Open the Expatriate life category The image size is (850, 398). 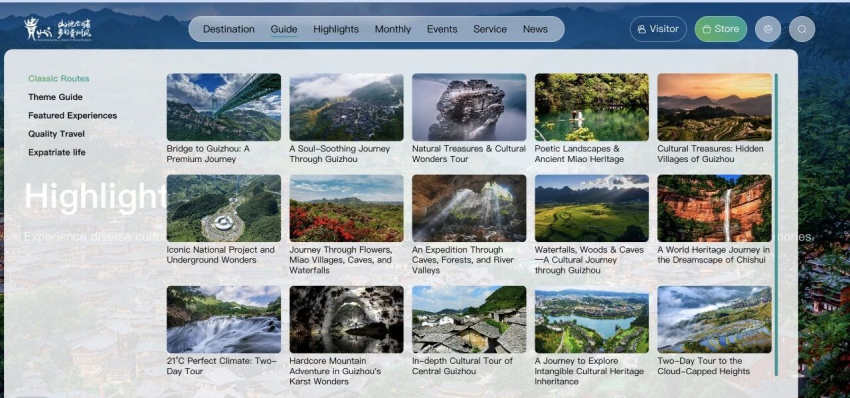[57, 152]
